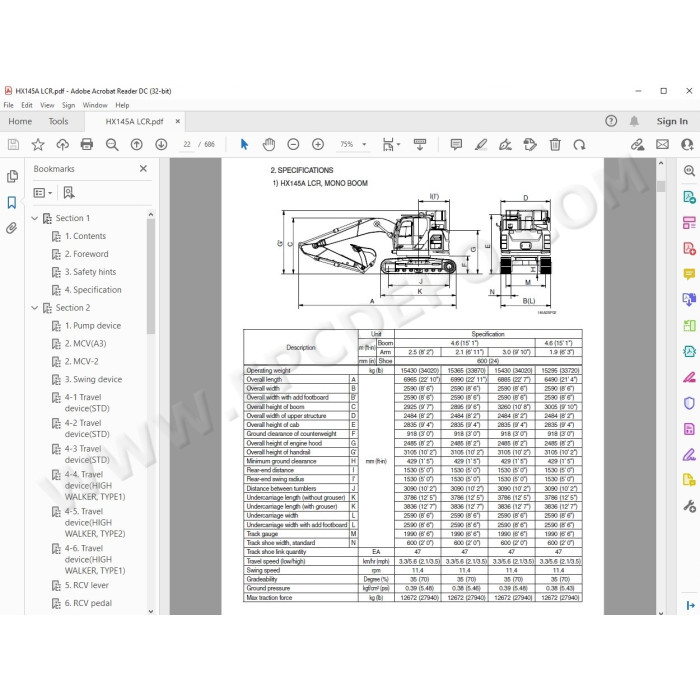Open bookmark 5. RCV lever
The image size is (700, 700).
[87, 585]
